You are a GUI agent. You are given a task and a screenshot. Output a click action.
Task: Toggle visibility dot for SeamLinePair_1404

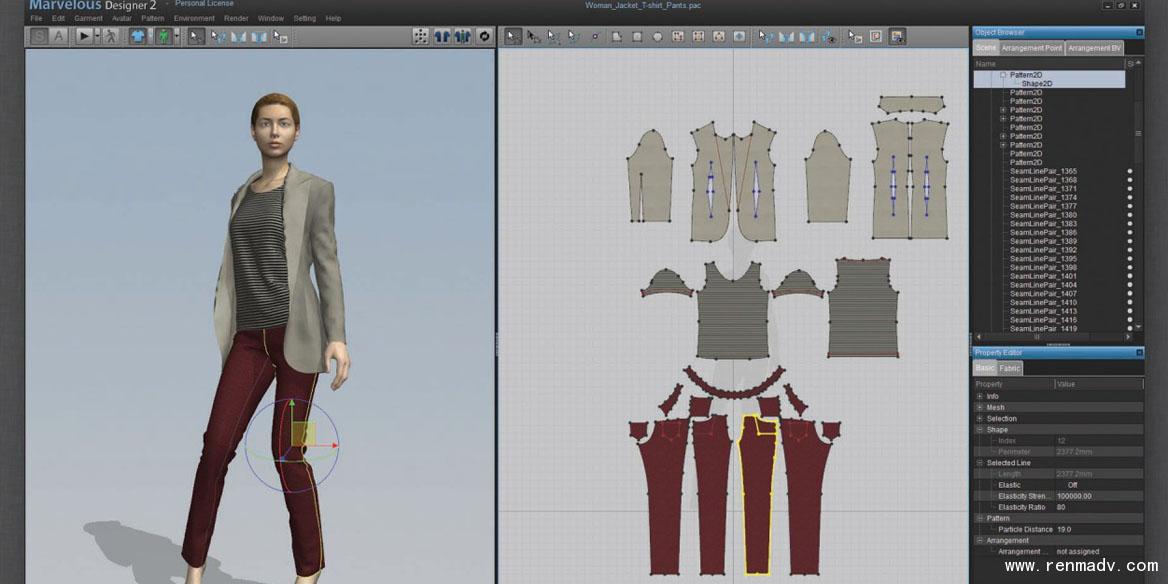pos(1130,285)
